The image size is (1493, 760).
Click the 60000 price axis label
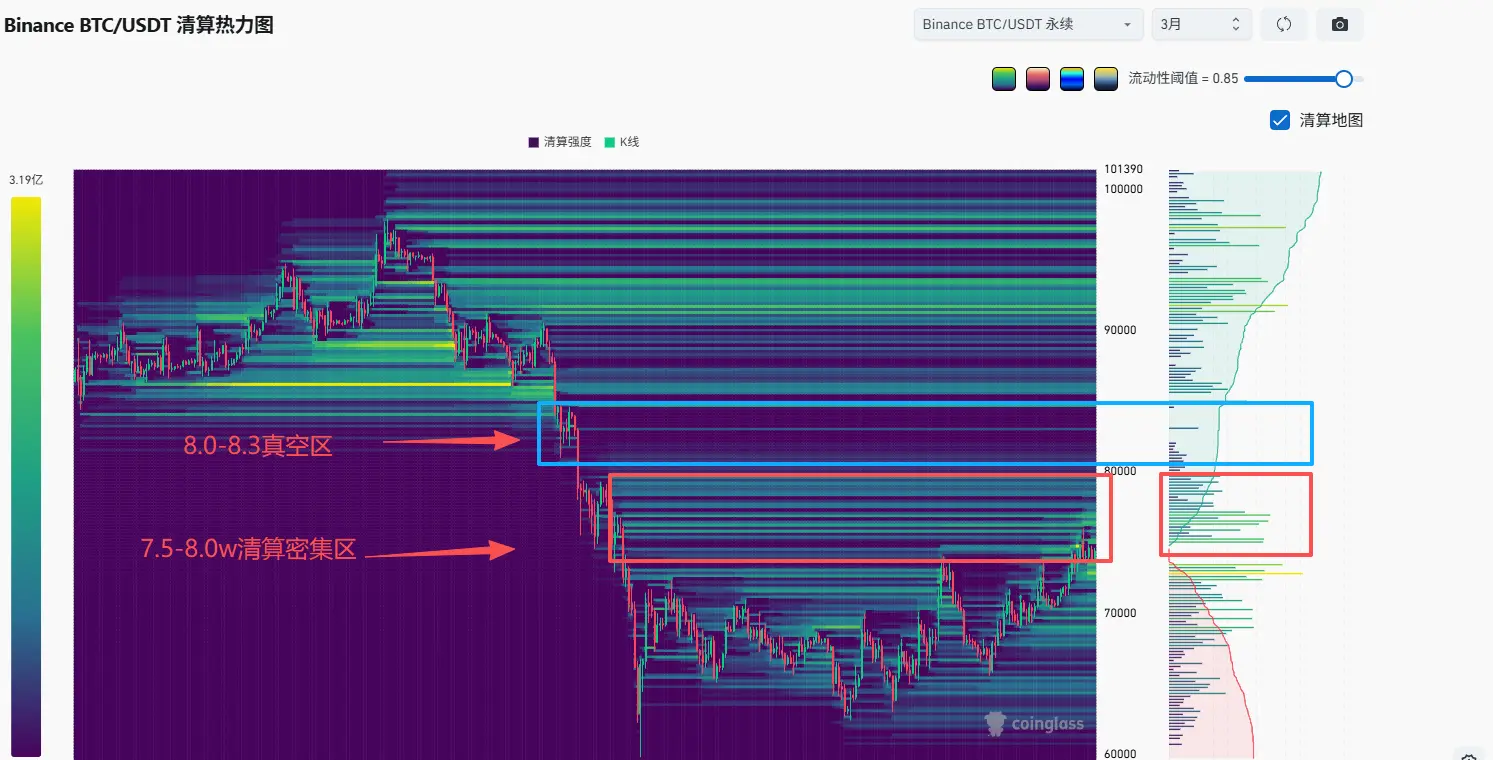[1119, 753]
